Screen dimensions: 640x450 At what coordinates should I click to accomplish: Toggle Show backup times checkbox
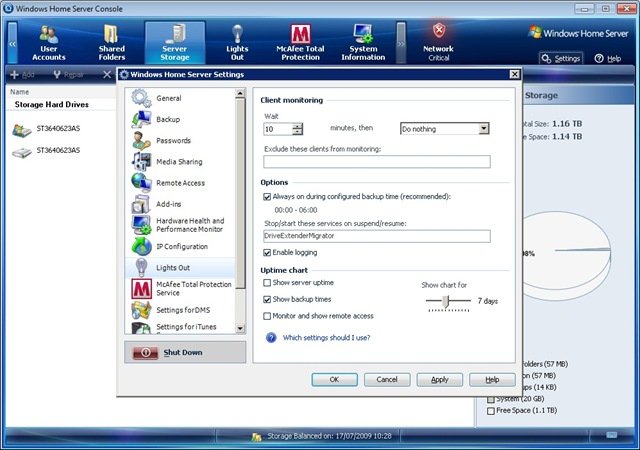pos(267,299)
